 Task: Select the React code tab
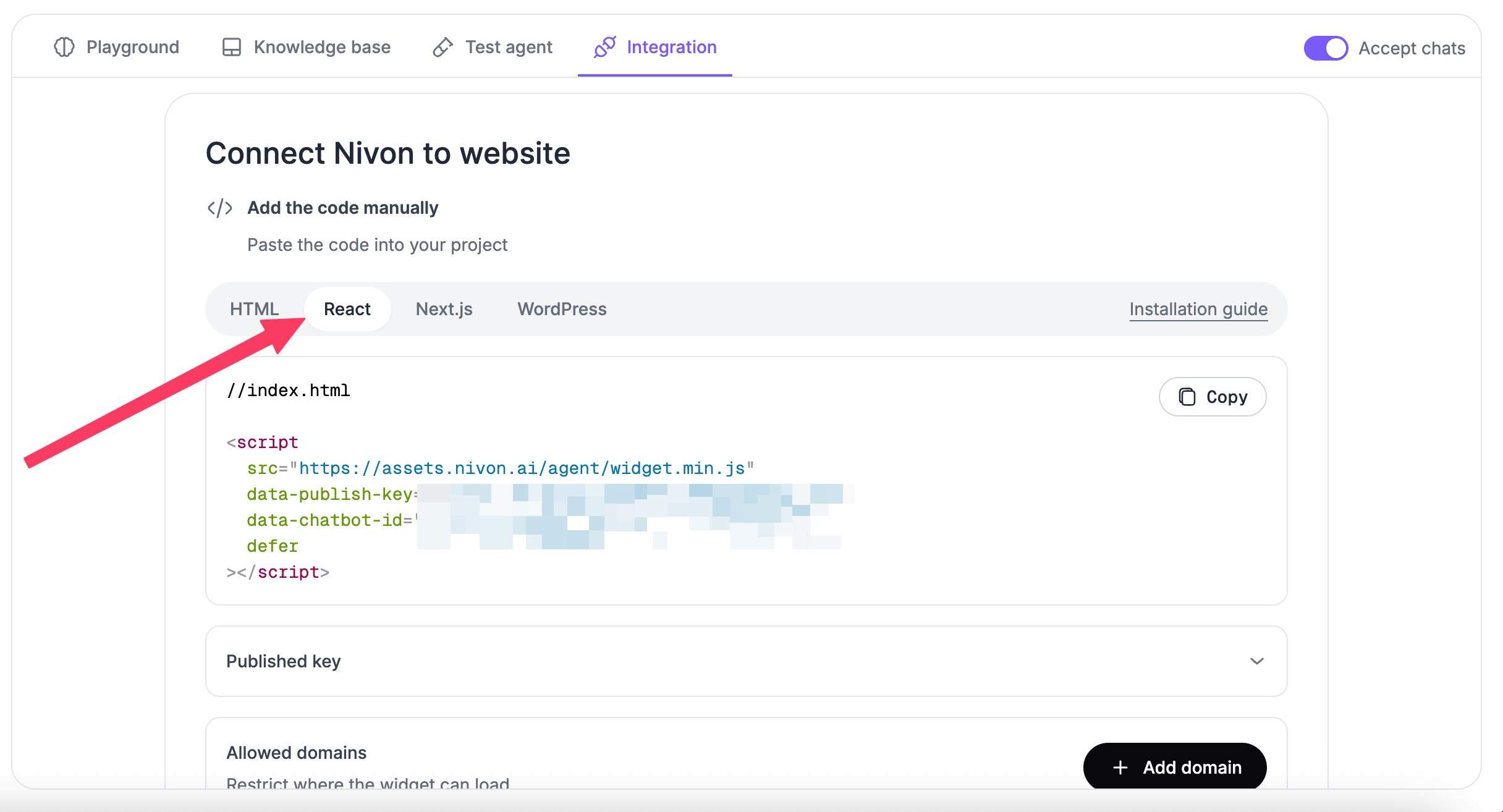(347, 309)
